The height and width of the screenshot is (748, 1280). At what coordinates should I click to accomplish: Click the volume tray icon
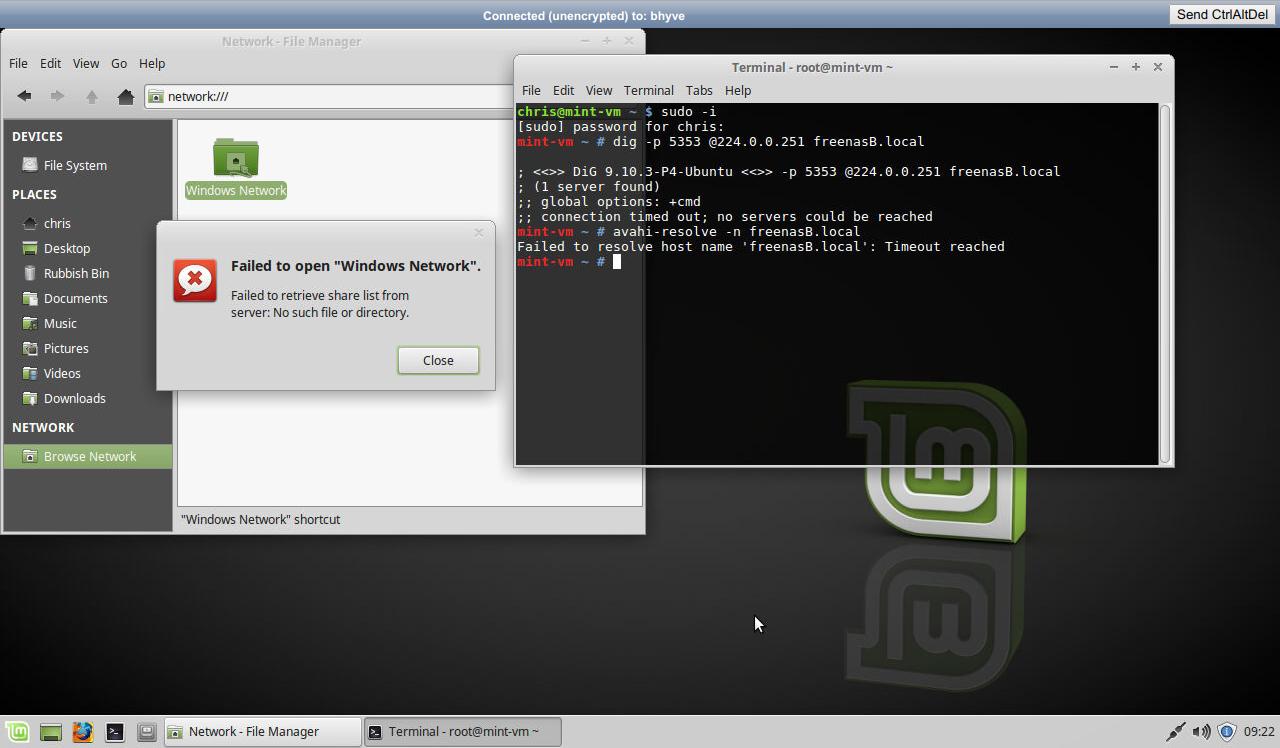1202,732
